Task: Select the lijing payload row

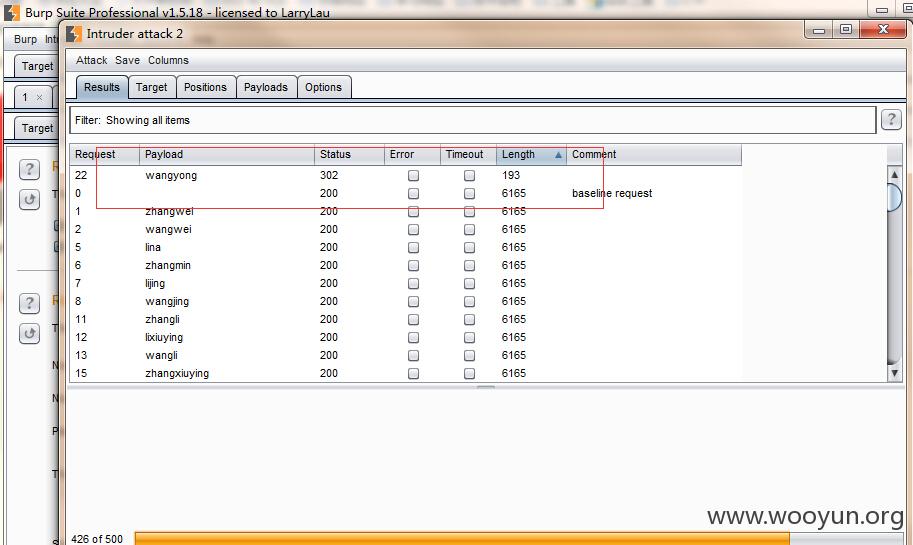Action: 405,284
